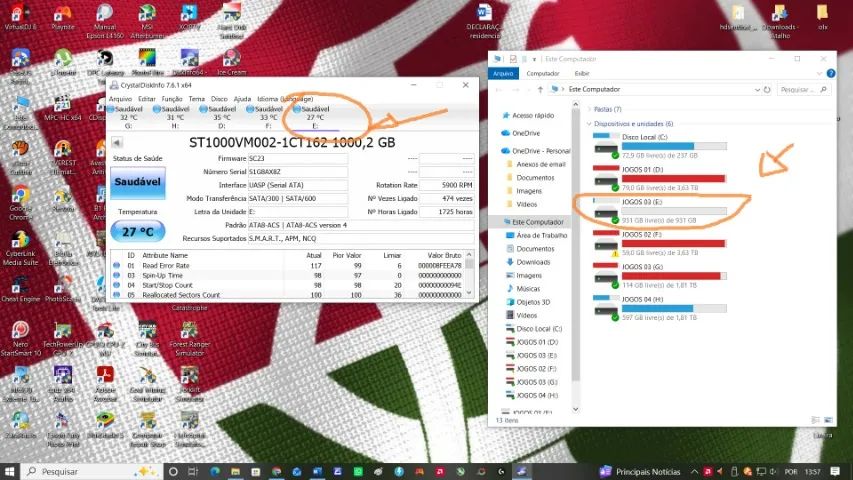Open Arquivo menu in CrystalDiskInfo
This screenshot has width=853, height=480.
tap(120, 99)
